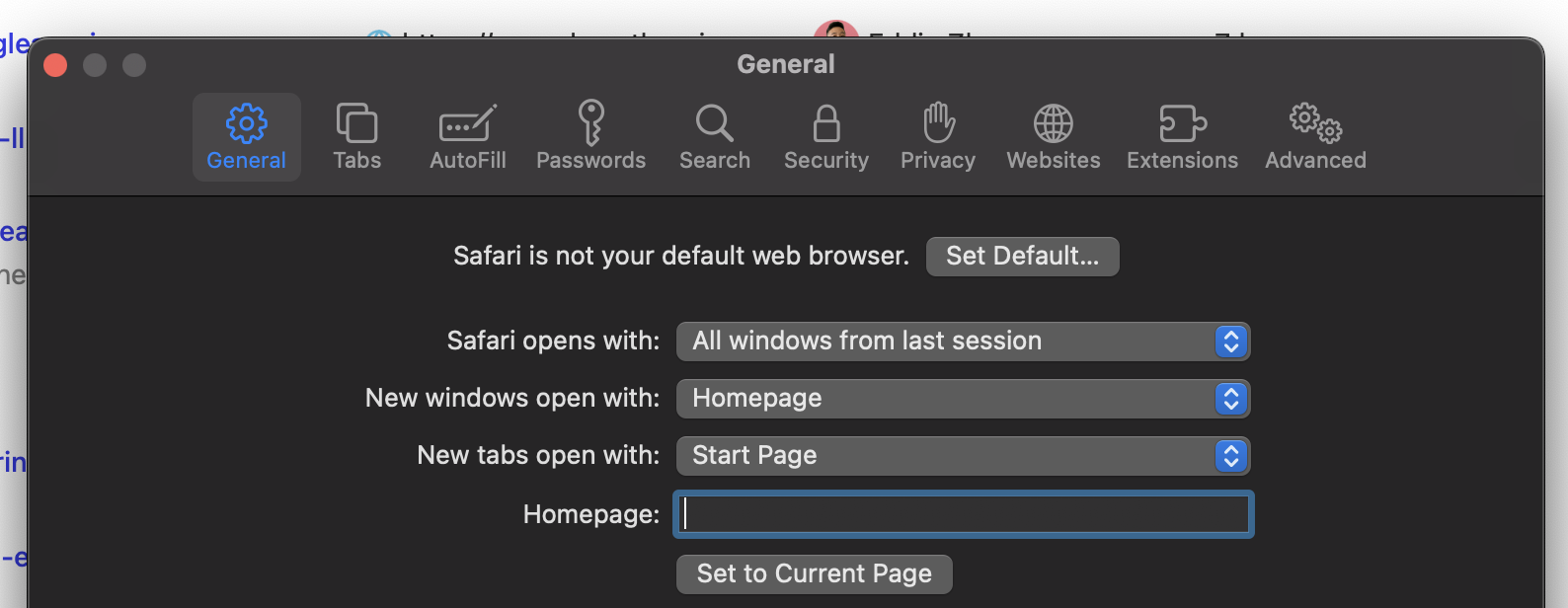
Task: Switch to the Advanced preferences tab
Action: pyautogui.click(x=1314, y=136)
